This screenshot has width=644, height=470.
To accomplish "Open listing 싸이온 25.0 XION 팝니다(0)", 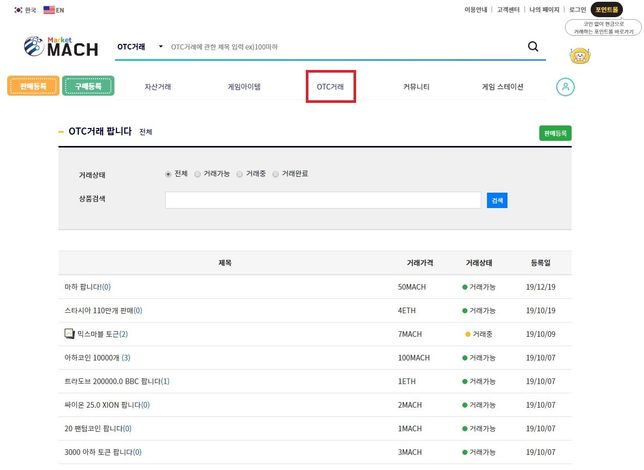I will (107, 405).
